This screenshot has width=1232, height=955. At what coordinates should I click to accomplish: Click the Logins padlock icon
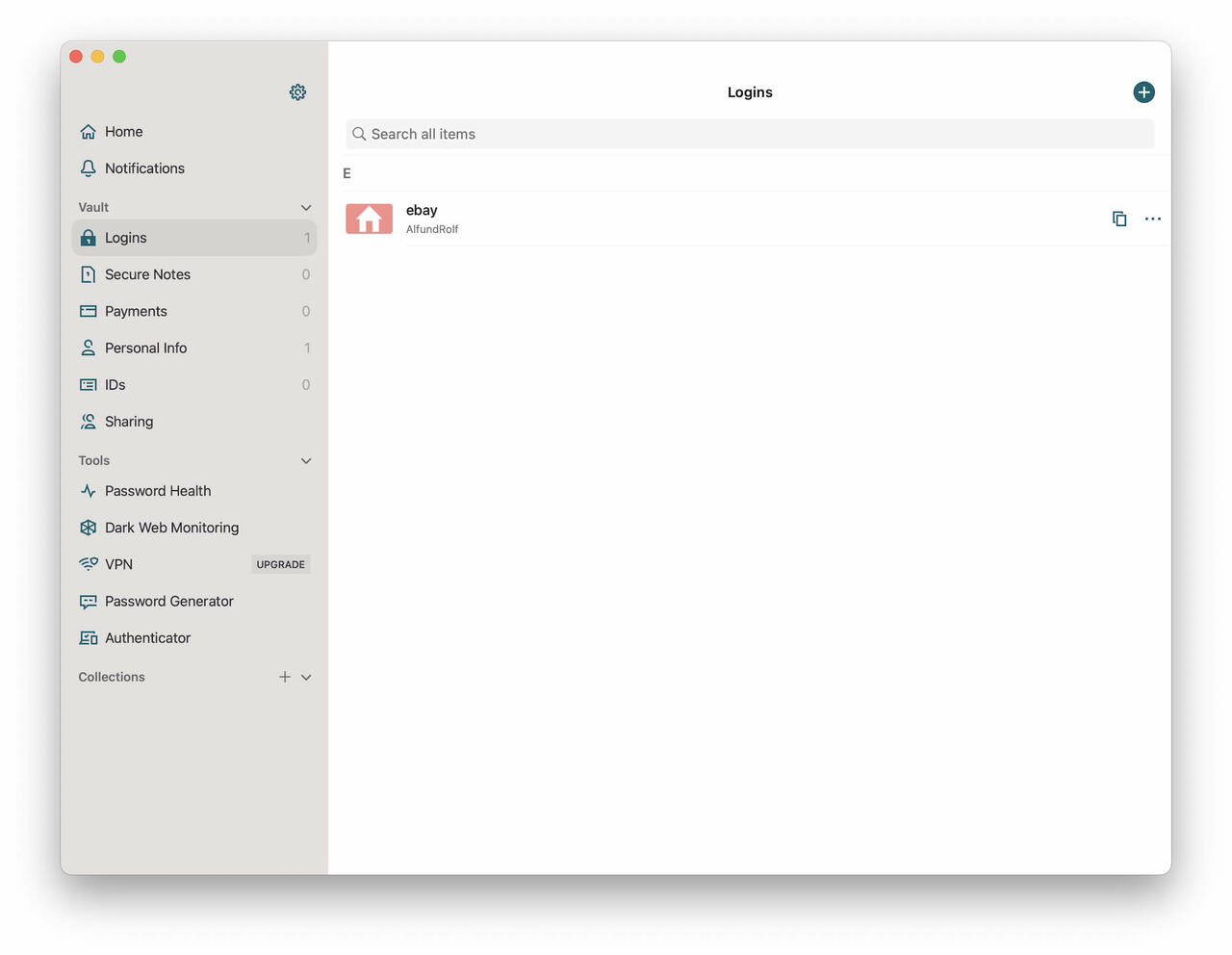89,238
